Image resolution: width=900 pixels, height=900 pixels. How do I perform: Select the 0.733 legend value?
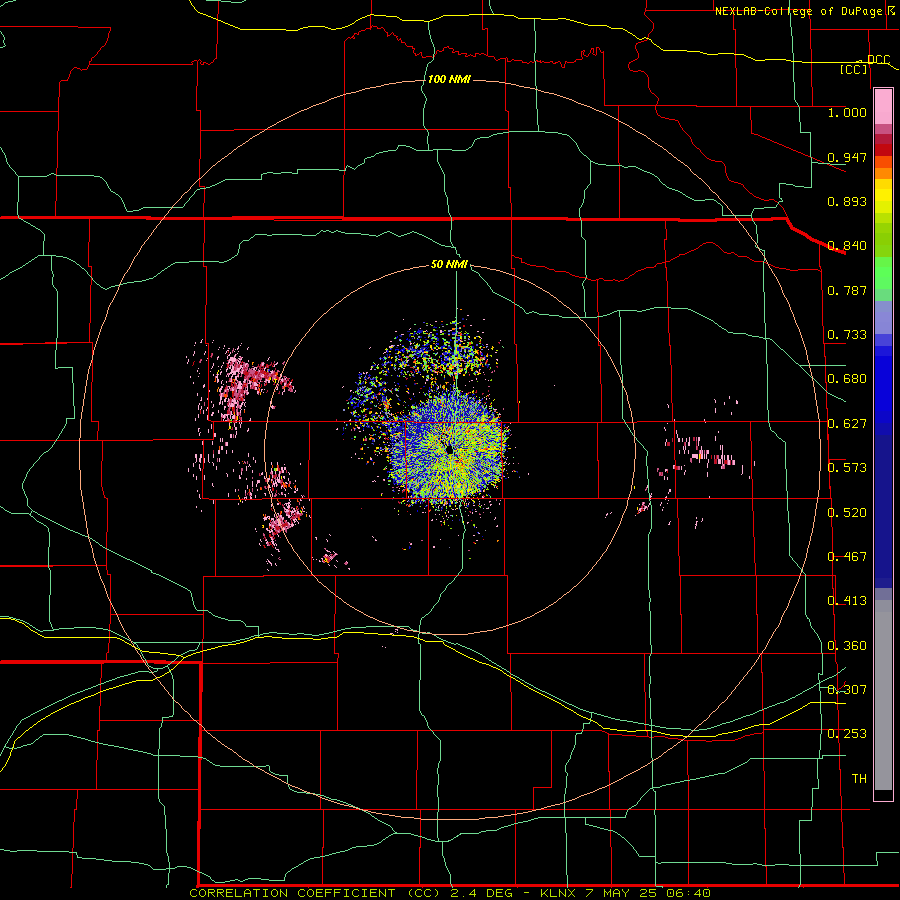pyautogui.click(x=847, y=335)
